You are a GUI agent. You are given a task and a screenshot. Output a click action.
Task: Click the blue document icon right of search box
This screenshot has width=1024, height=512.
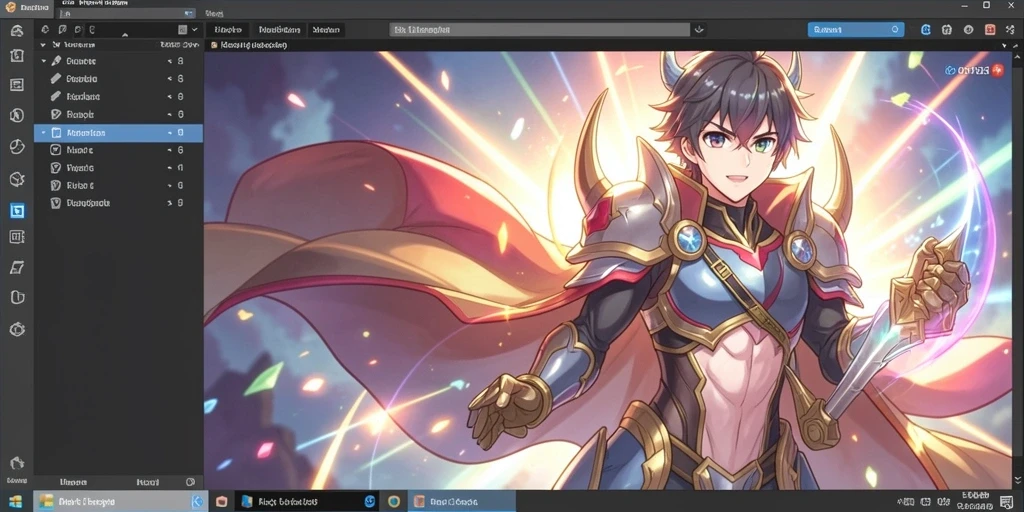coord(925,29)
